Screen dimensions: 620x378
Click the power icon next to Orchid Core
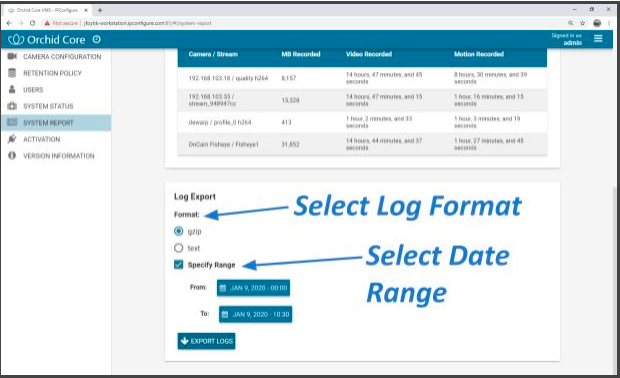click(x=96, y=39)
